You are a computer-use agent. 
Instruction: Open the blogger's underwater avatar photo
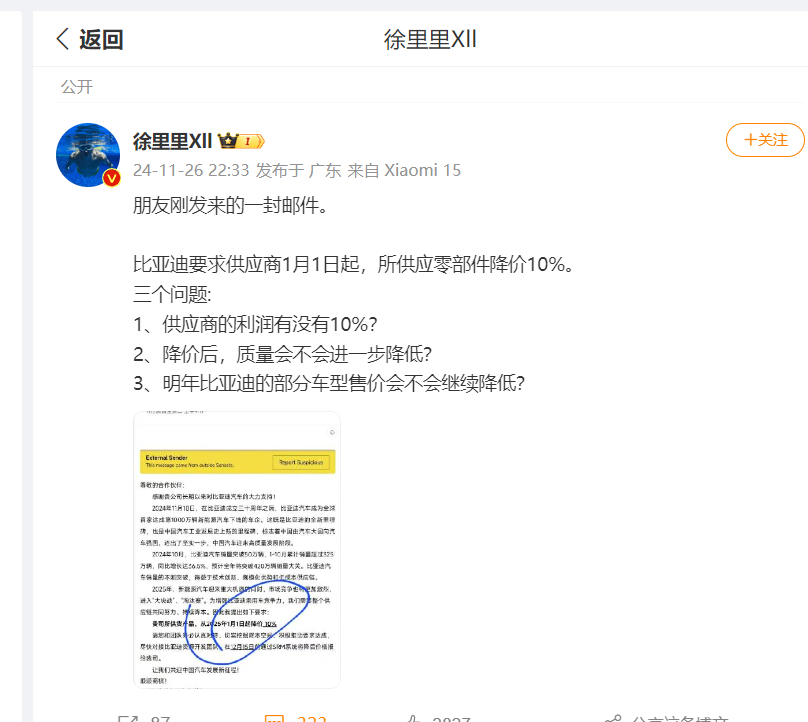point(88,155)
